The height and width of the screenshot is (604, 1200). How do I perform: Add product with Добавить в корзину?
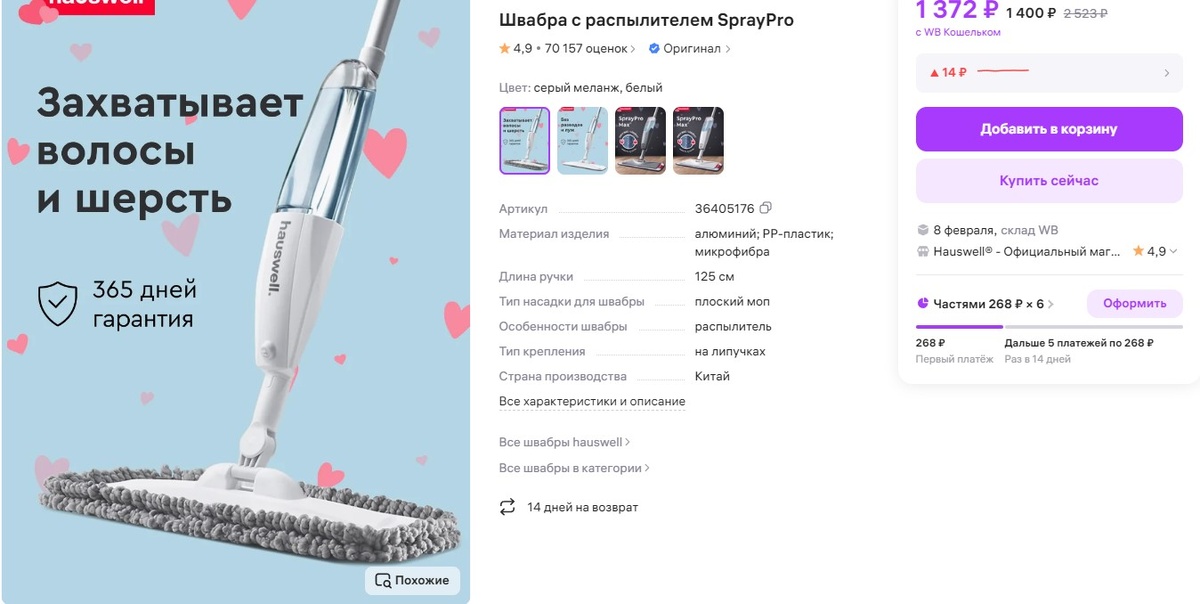[x=1049, y=129]
